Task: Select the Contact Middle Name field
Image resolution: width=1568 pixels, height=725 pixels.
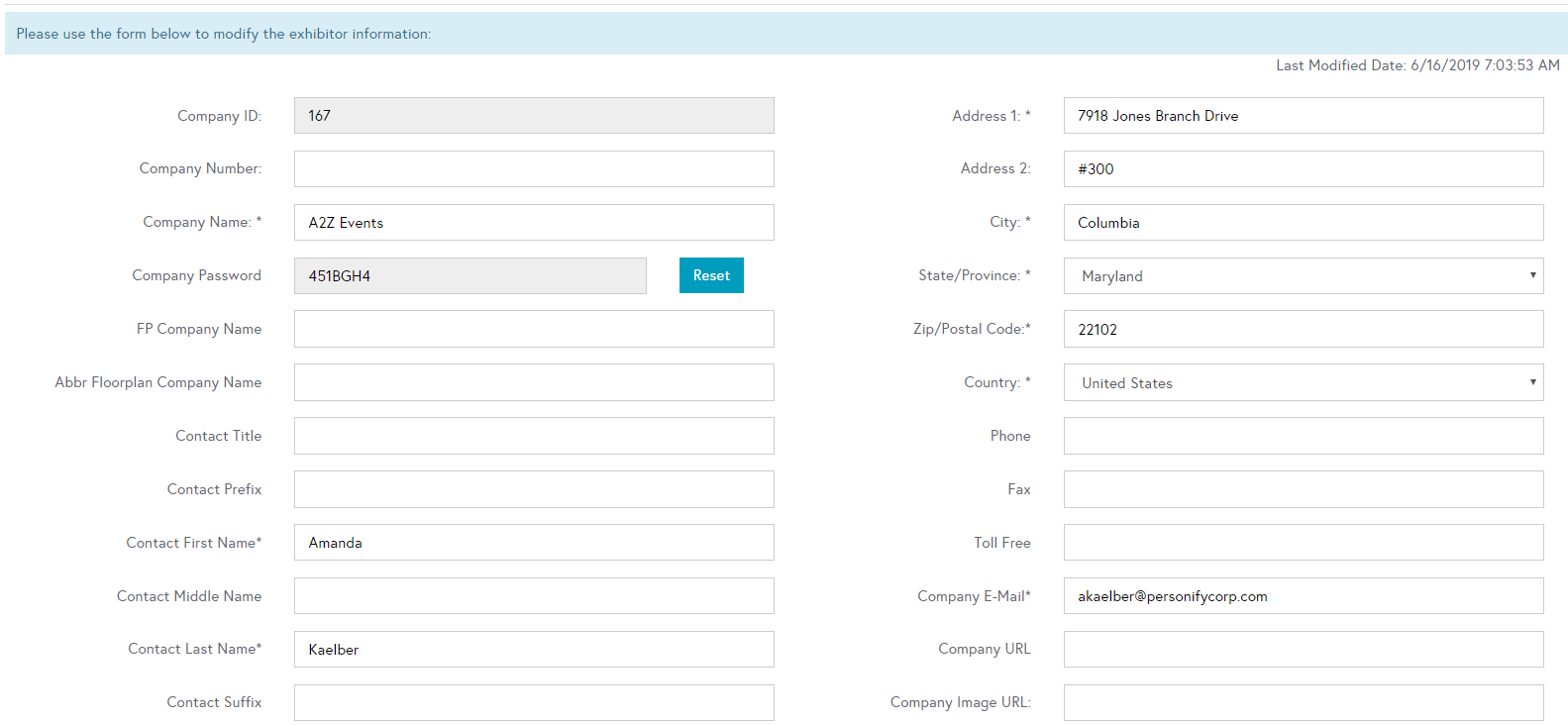Action: (x=533, y=596)
